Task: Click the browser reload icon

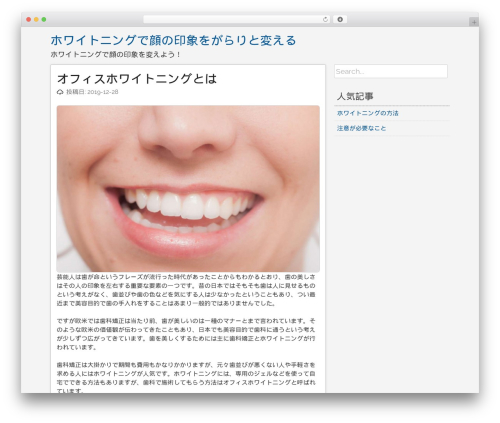Action: 325,20
